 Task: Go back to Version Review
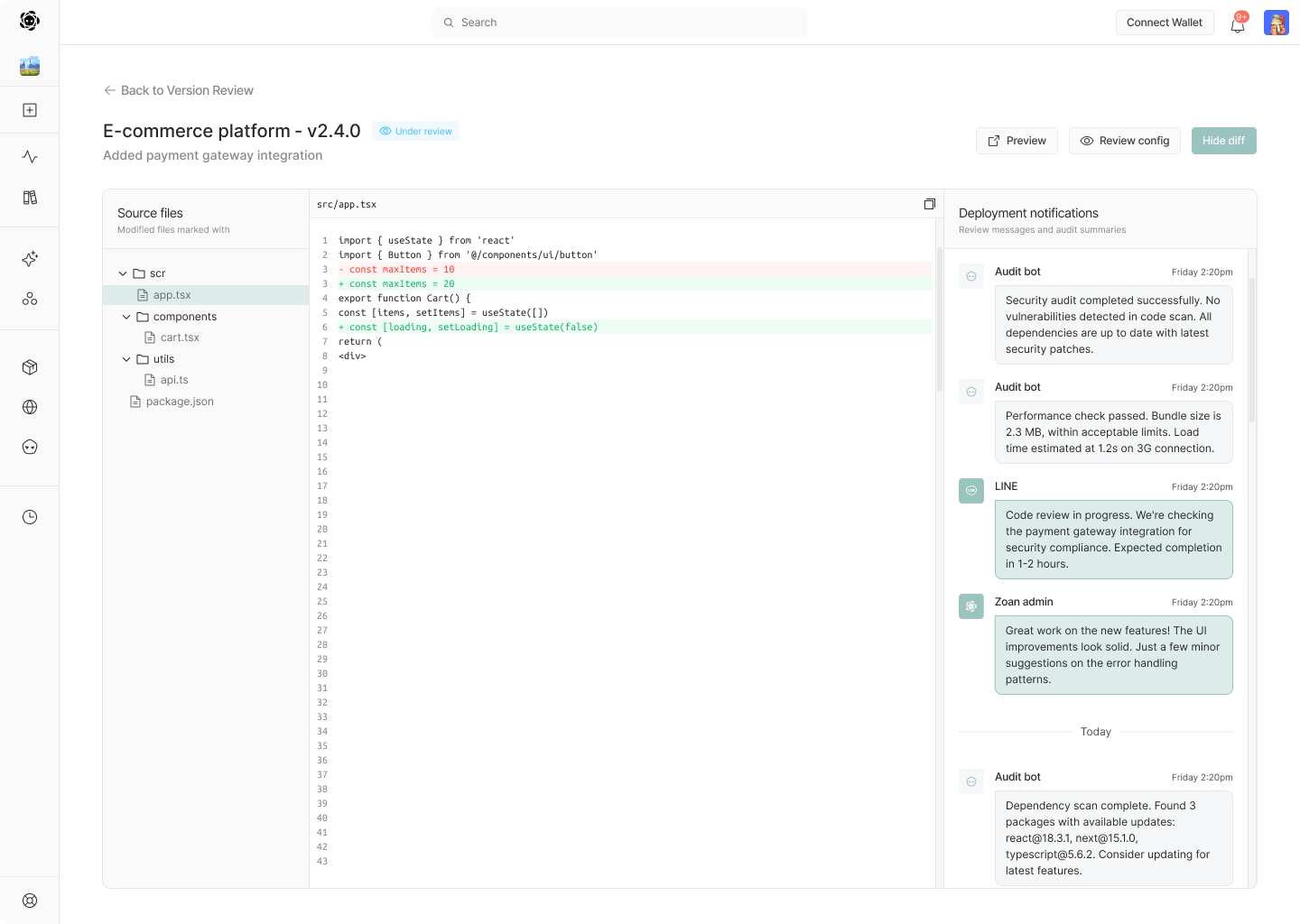point(179,90)
